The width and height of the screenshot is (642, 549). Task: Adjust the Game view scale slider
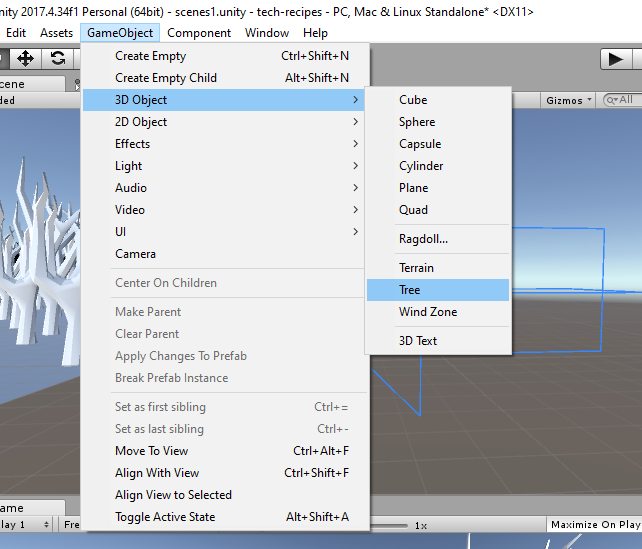click(389, 526)
